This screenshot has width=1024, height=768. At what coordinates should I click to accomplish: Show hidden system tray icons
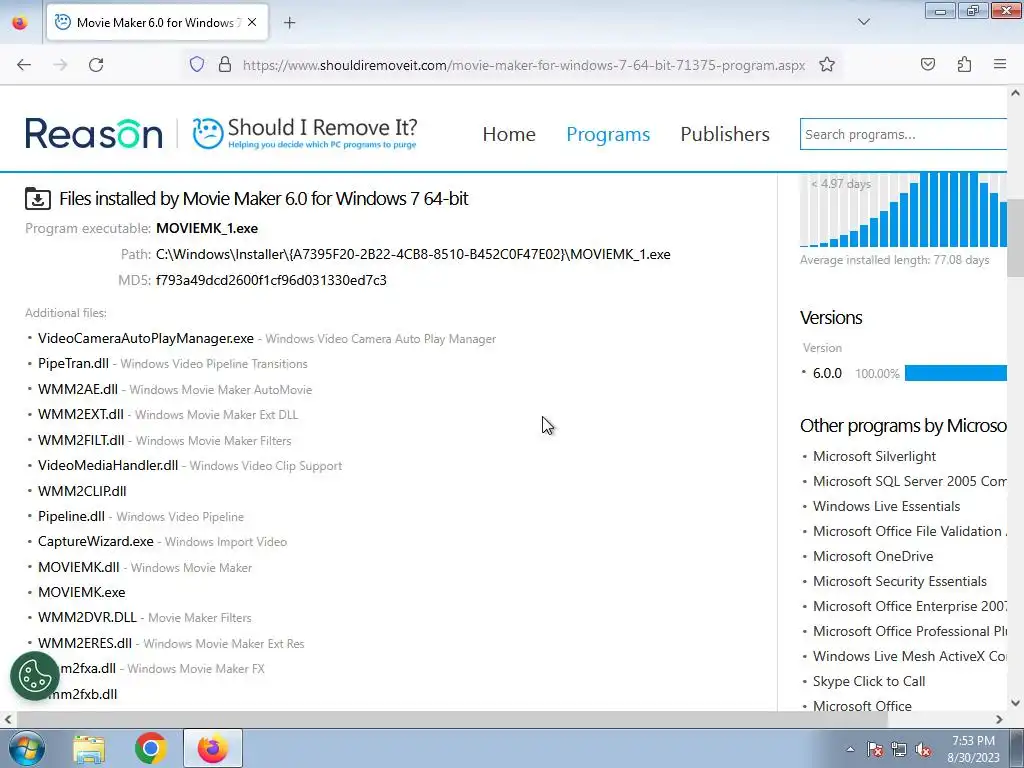pos(850,749)
